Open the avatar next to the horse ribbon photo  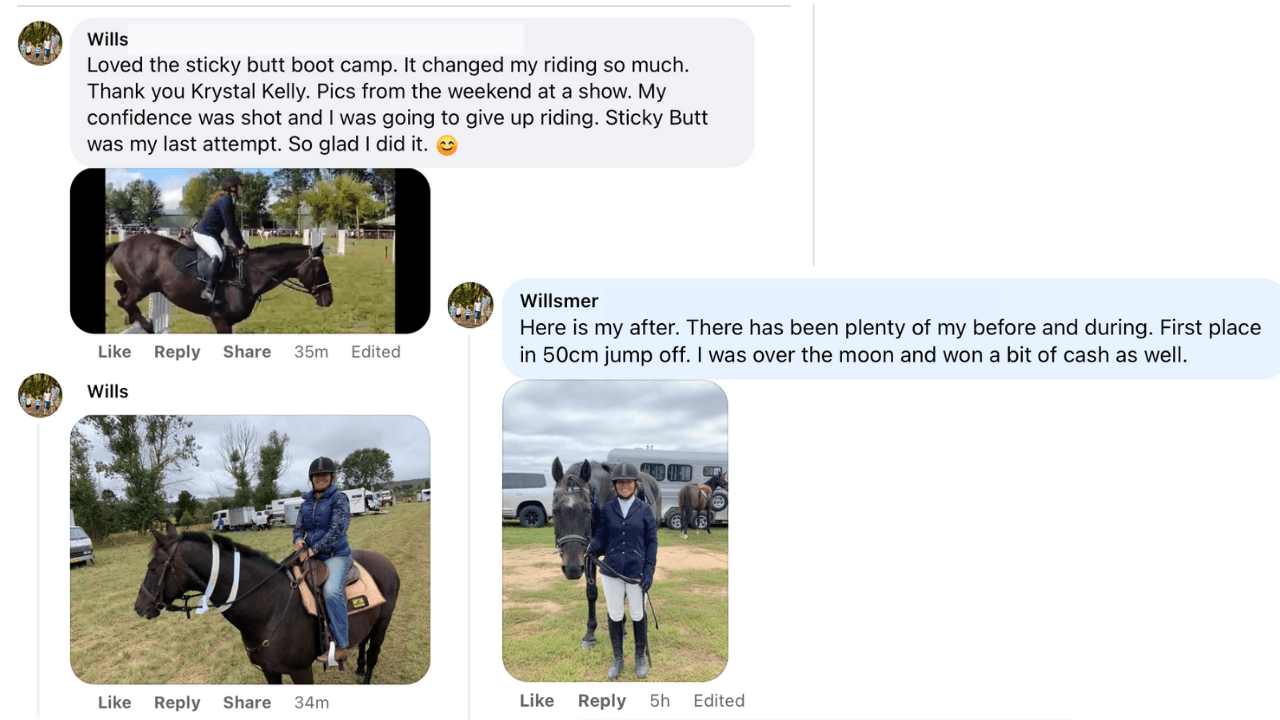[x=41, y=395]
